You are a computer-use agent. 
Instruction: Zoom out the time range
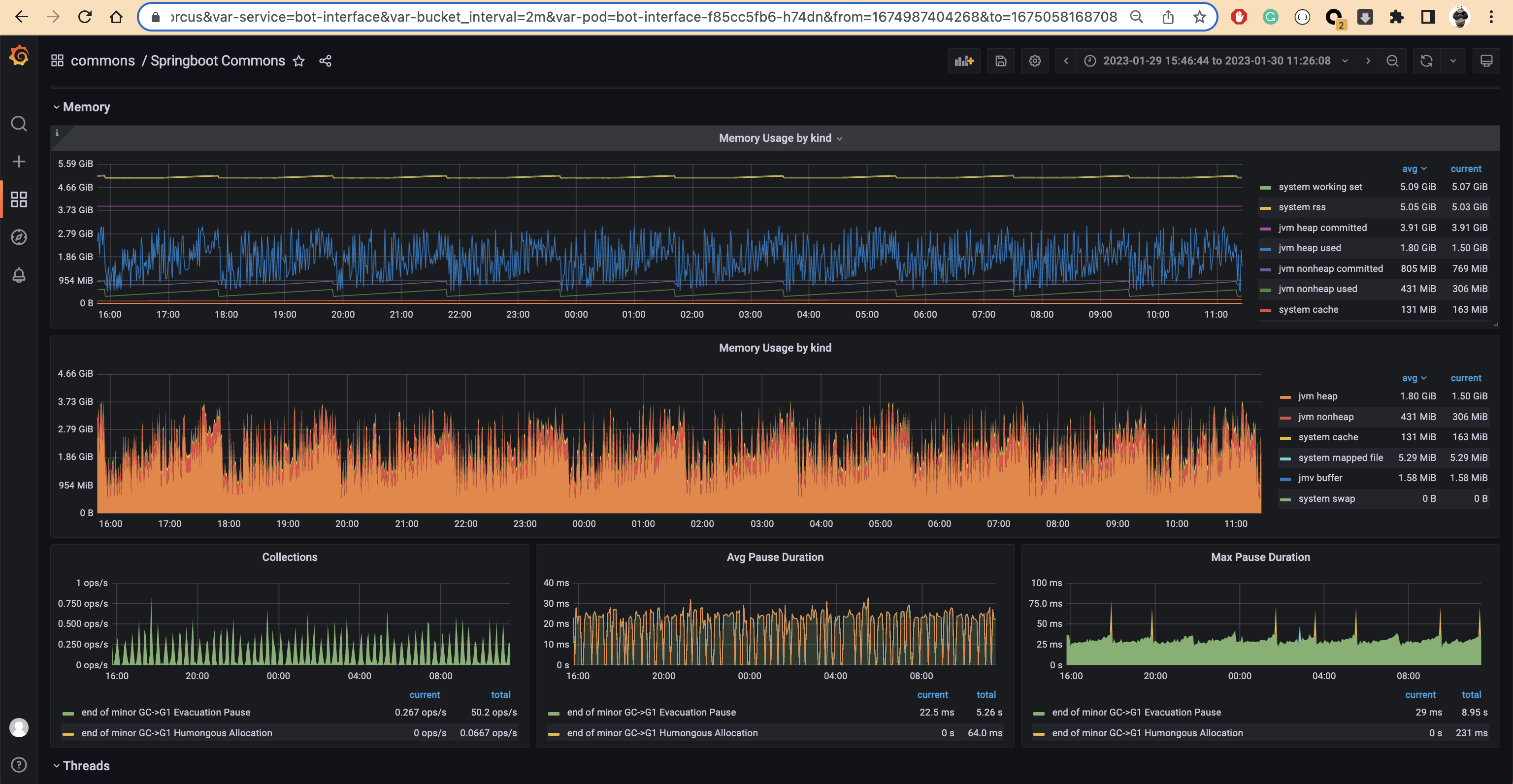click(1392, 61)
